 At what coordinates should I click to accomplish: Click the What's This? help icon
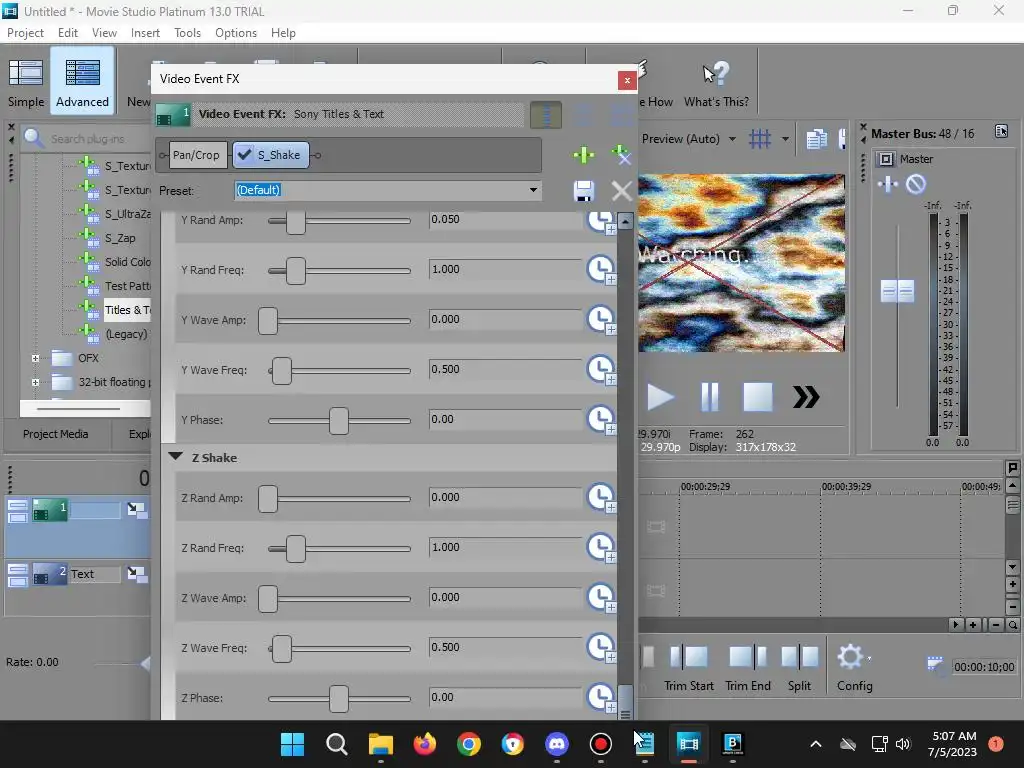tap(716, 84)
